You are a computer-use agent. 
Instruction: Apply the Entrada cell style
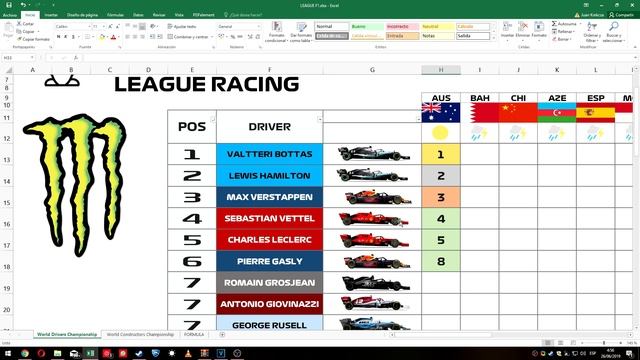[x=402, y=36]
